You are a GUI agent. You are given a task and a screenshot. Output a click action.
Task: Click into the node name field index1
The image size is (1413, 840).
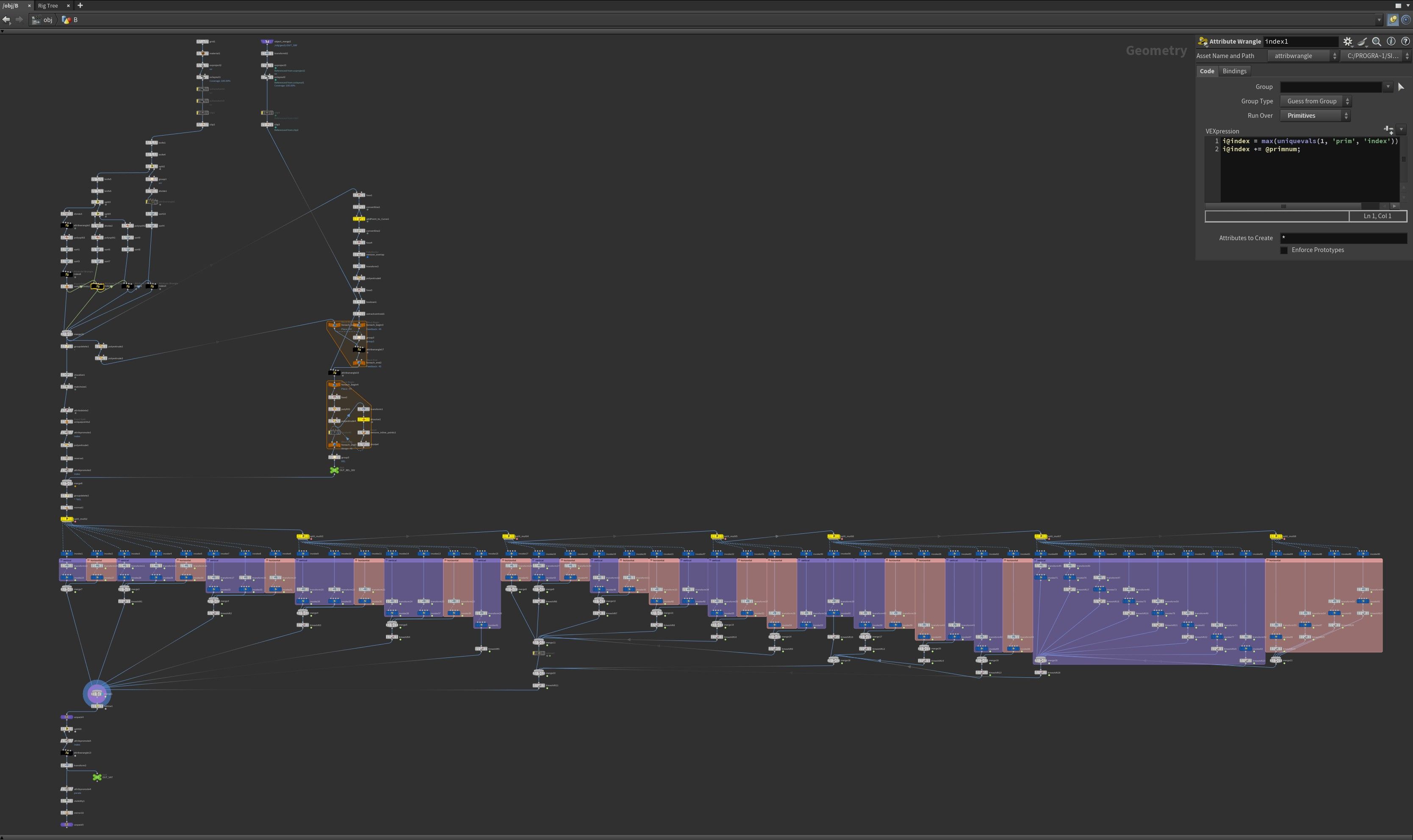(1301, 42)
